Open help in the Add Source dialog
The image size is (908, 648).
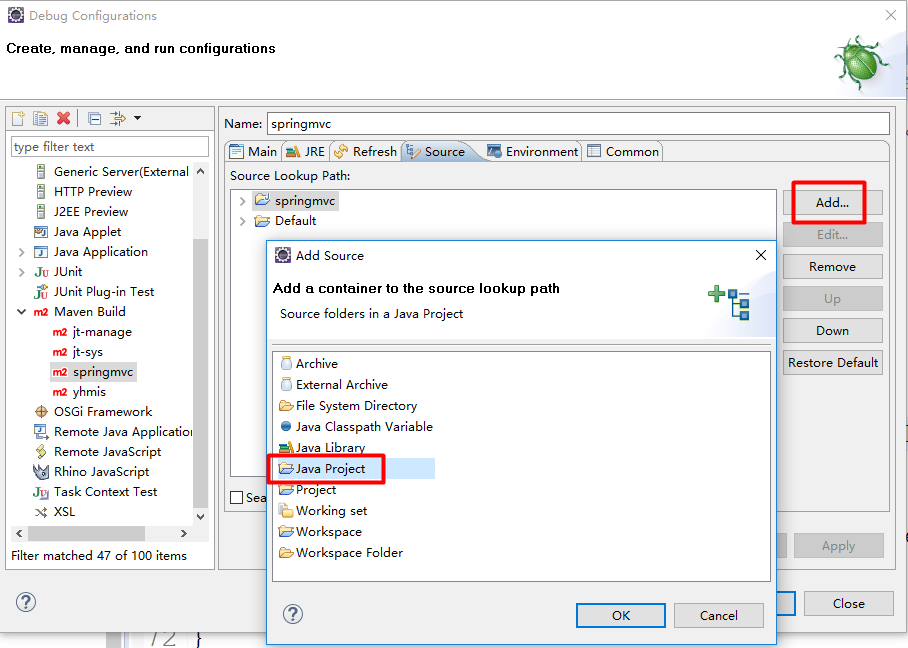[293, 614]
